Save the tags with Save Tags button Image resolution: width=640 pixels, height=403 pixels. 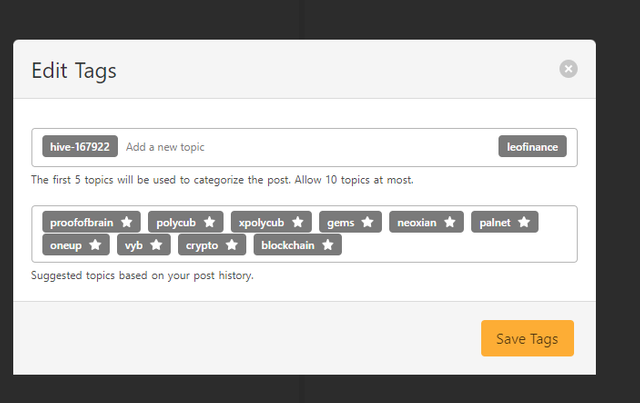tap(527, 338)
